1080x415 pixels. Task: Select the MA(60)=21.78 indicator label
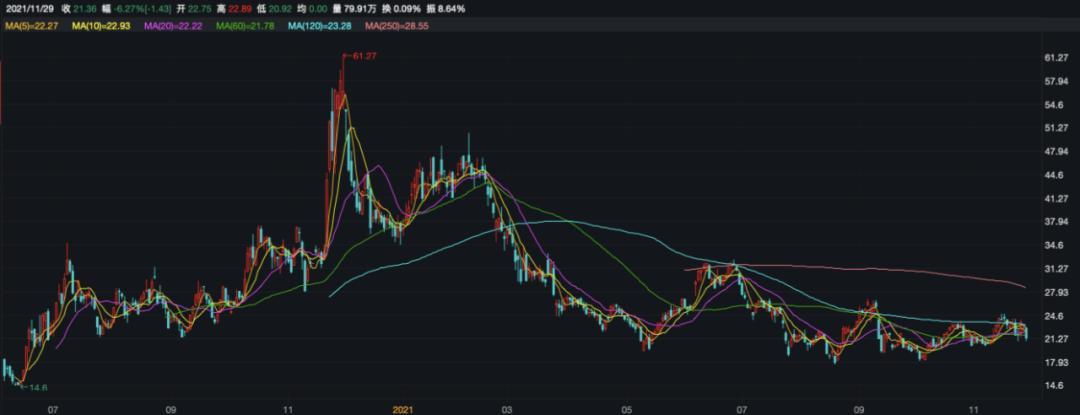tap(244, 26)
